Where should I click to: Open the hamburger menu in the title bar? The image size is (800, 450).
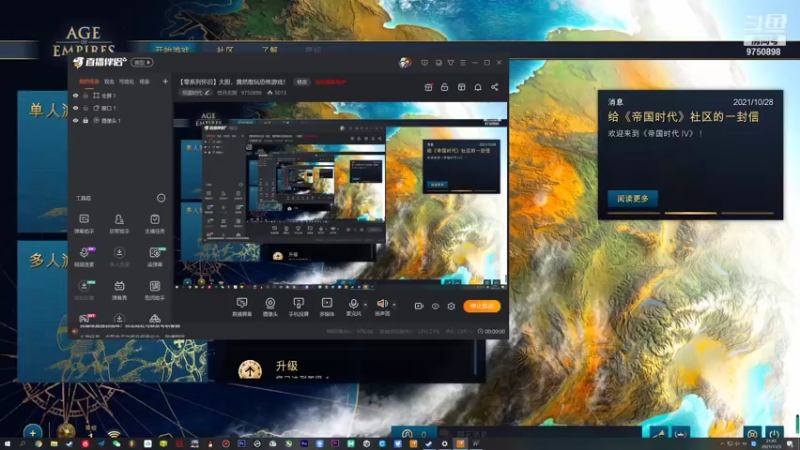pyautogui.click(x=463, y=63)
